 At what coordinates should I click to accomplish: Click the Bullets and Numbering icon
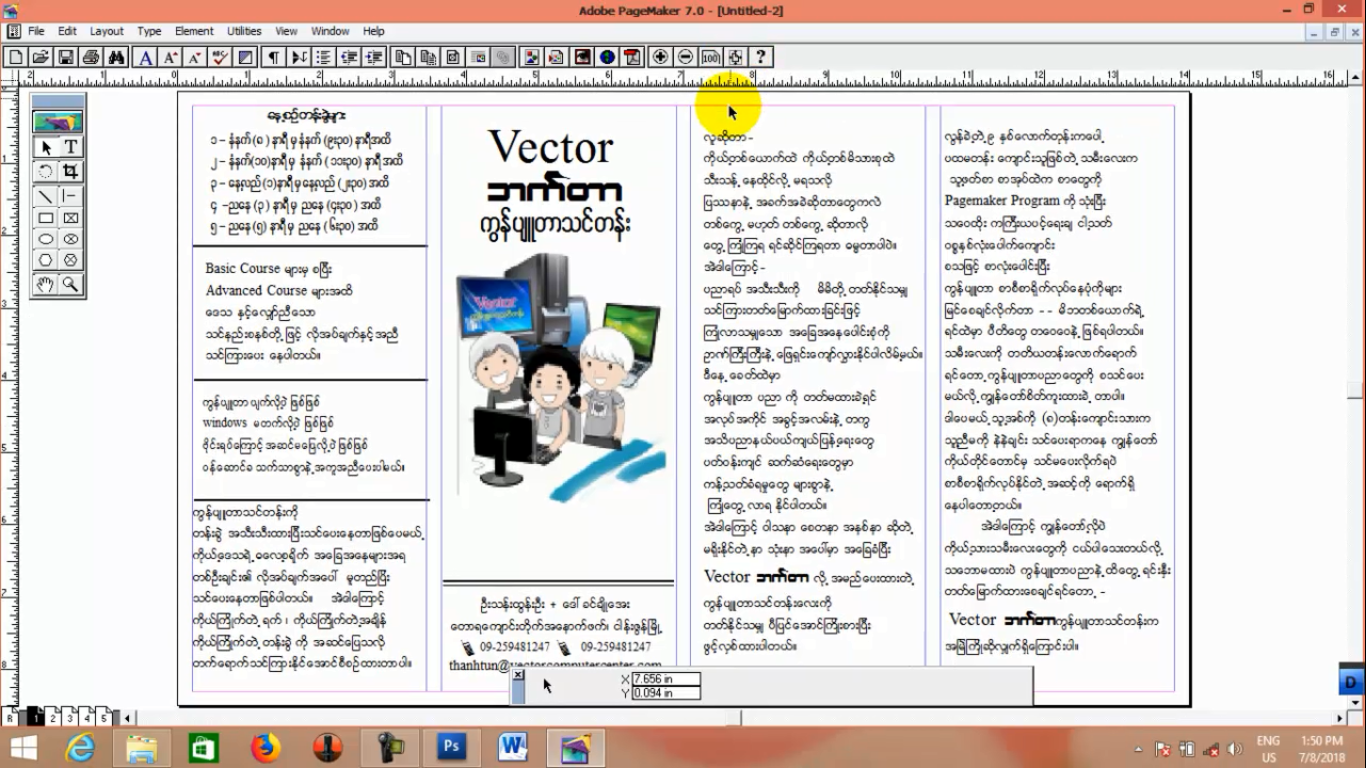coord(324,57)
